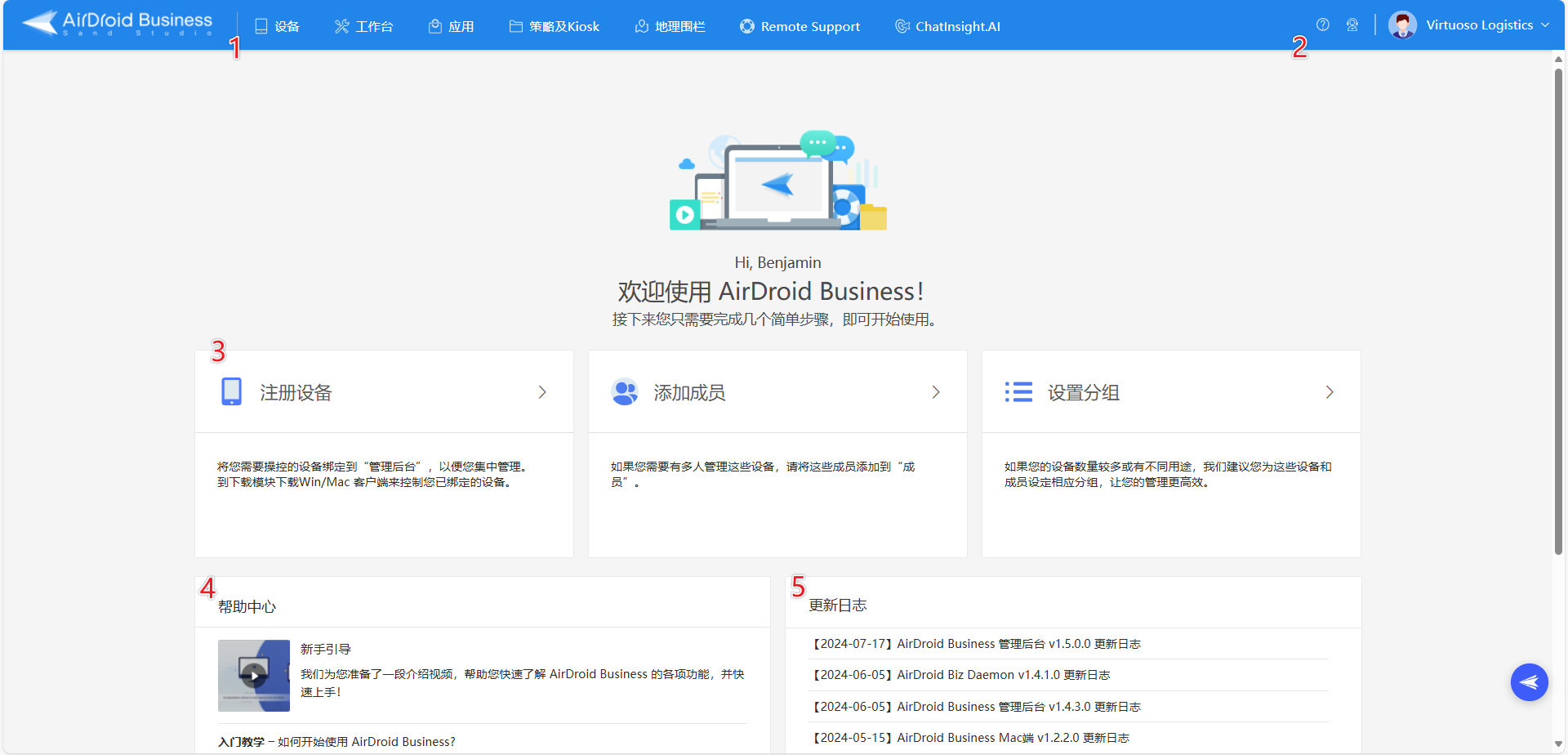Click the vertical scrollbar thumb
Screen dimensions: 1568x755
[1558, 310]
